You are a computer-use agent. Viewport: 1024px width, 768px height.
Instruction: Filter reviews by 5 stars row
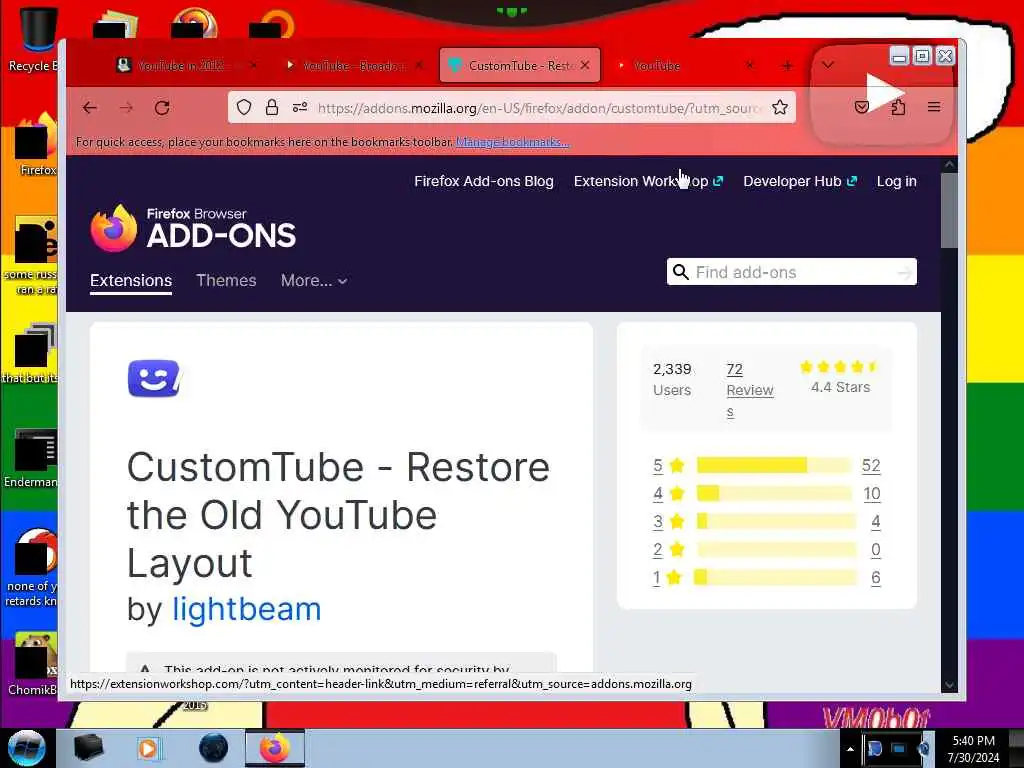tap(767, 466)
